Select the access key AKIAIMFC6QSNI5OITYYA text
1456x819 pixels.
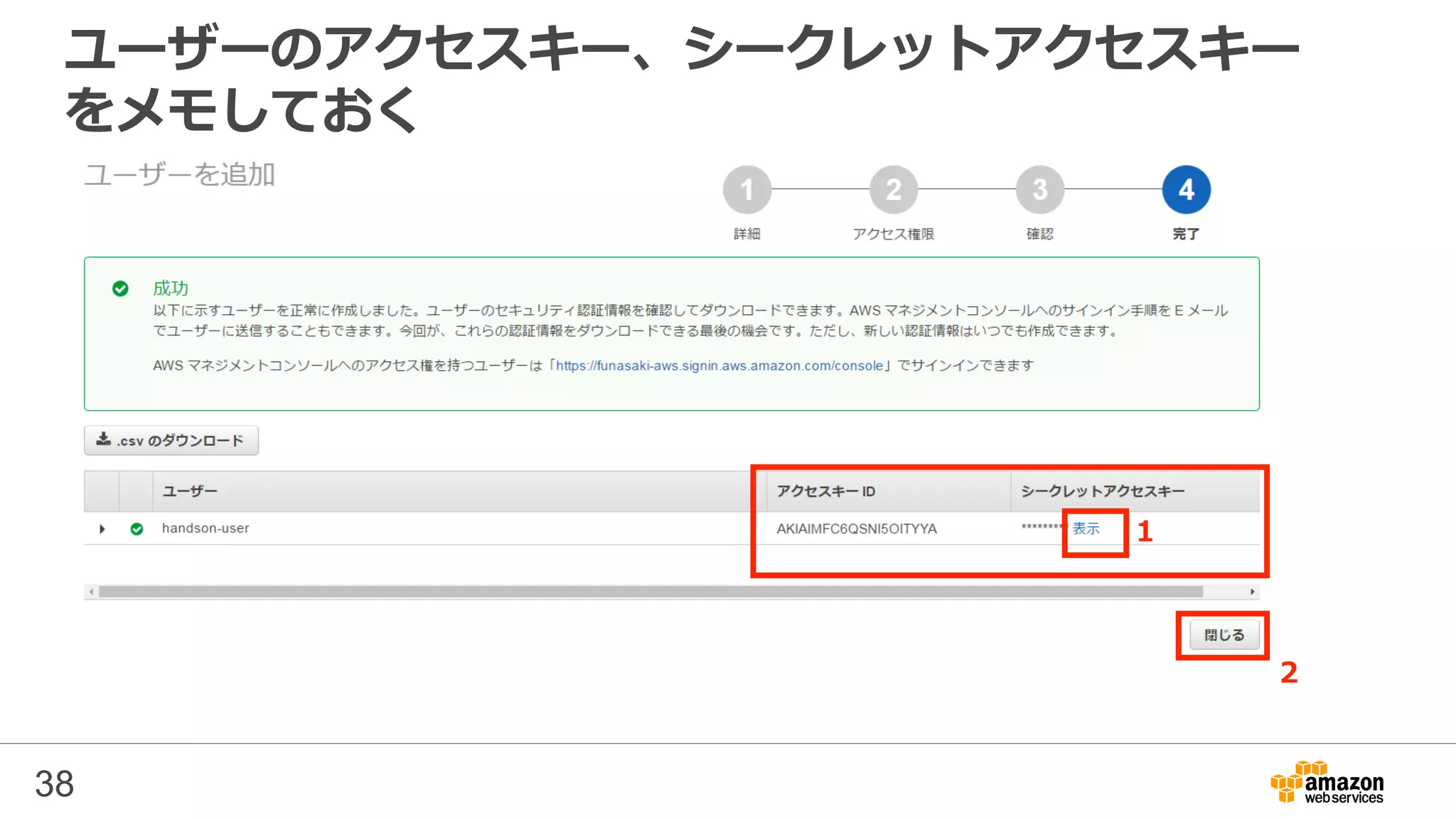tap(857, 529)
